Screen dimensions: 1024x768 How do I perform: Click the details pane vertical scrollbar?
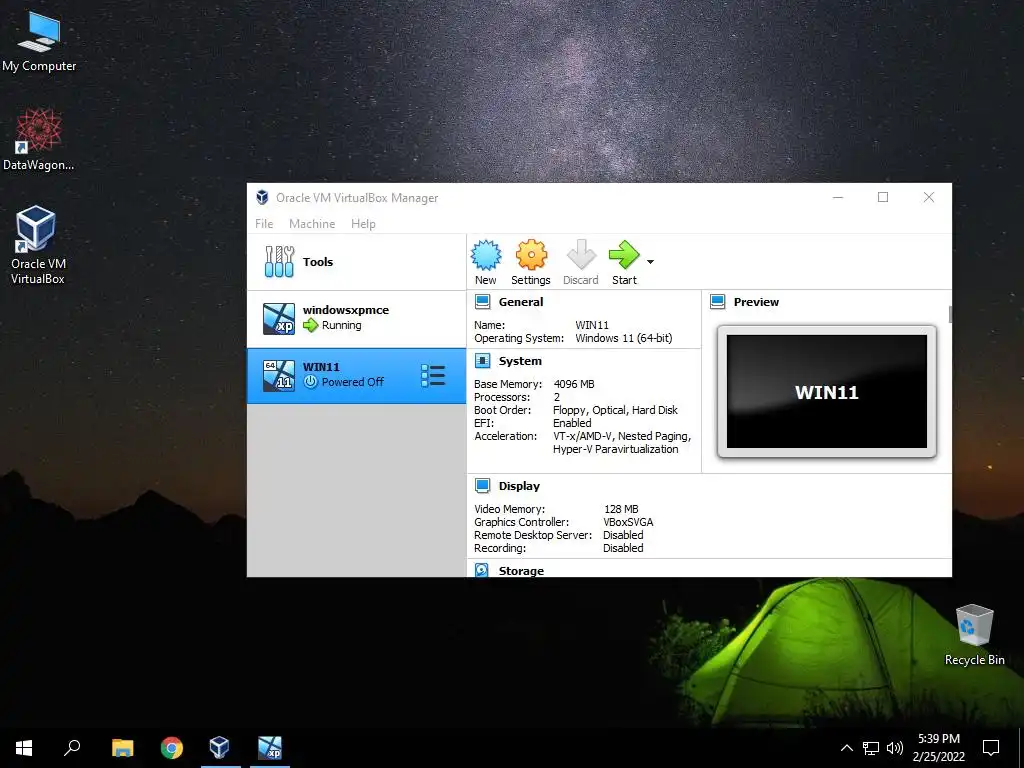(950, 314)
